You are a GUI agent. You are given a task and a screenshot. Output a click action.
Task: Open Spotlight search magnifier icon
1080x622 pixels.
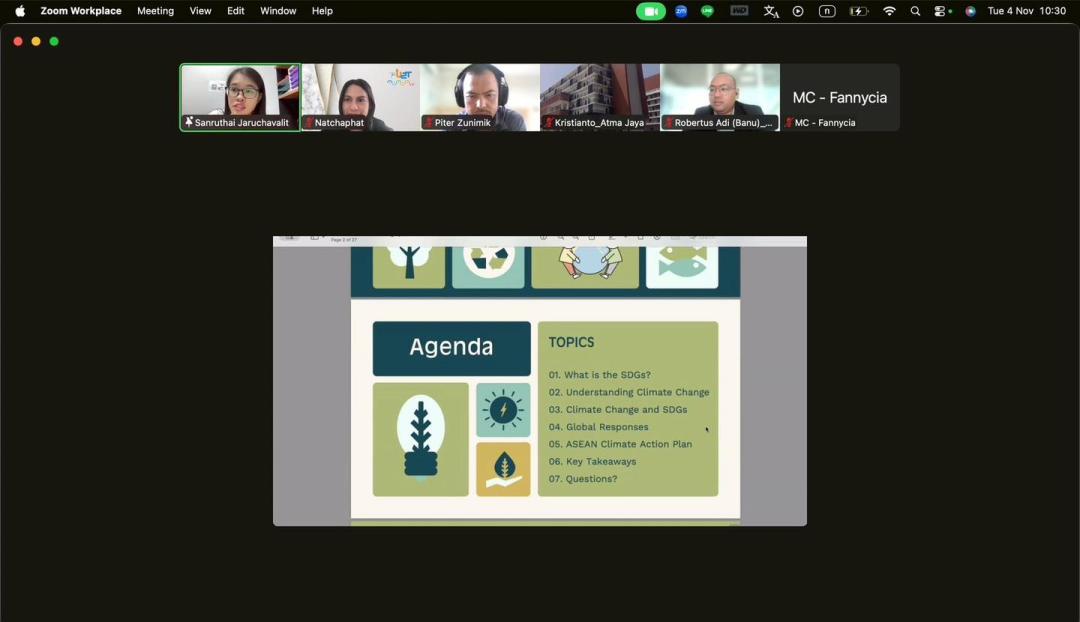click(x=915, y=11)
